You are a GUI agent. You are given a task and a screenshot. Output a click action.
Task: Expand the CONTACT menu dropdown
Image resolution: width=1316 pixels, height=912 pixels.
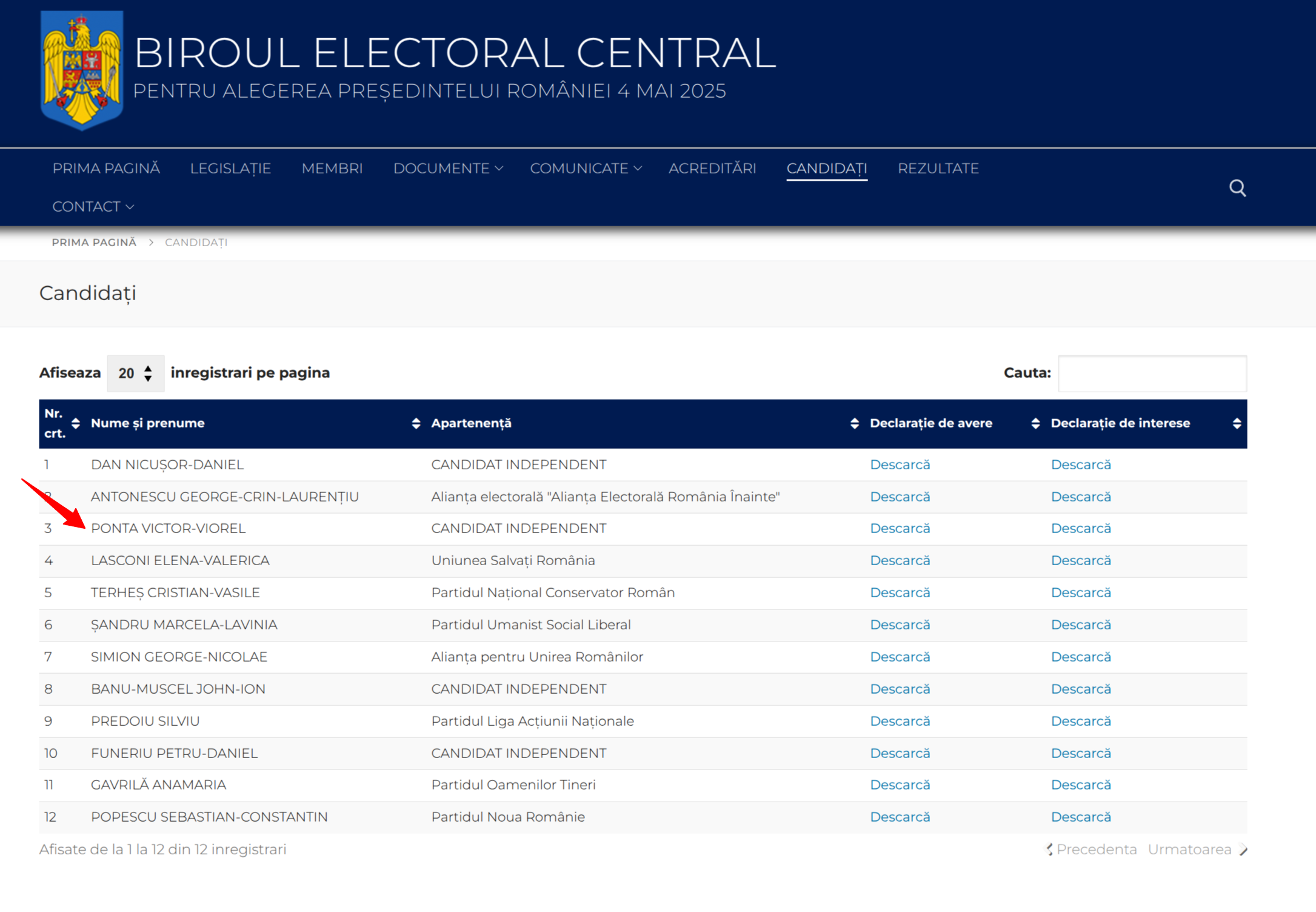pyautogui.click(x=93, y=207)
